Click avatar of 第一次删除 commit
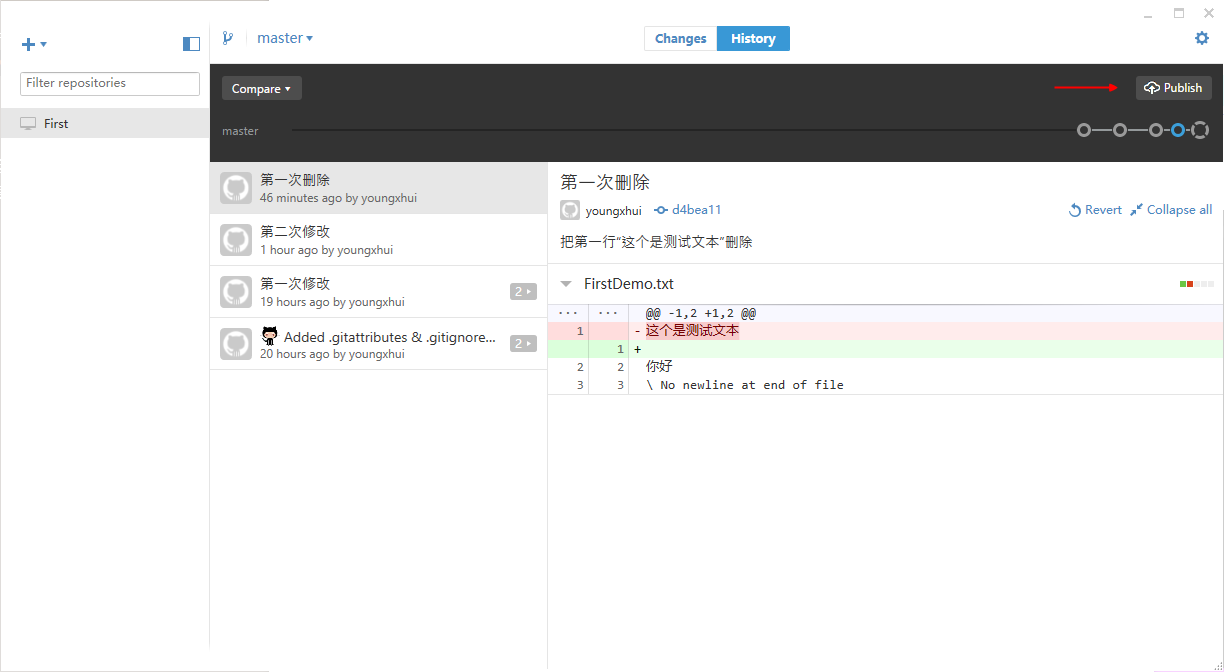This screenshot has height=672, width=1224. (236, 188)
